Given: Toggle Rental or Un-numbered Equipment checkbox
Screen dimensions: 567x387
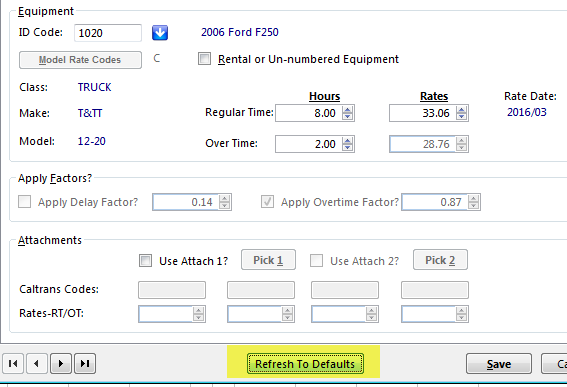Looking at the screenshot, I should pyautogui.click(x=204, y=59).
